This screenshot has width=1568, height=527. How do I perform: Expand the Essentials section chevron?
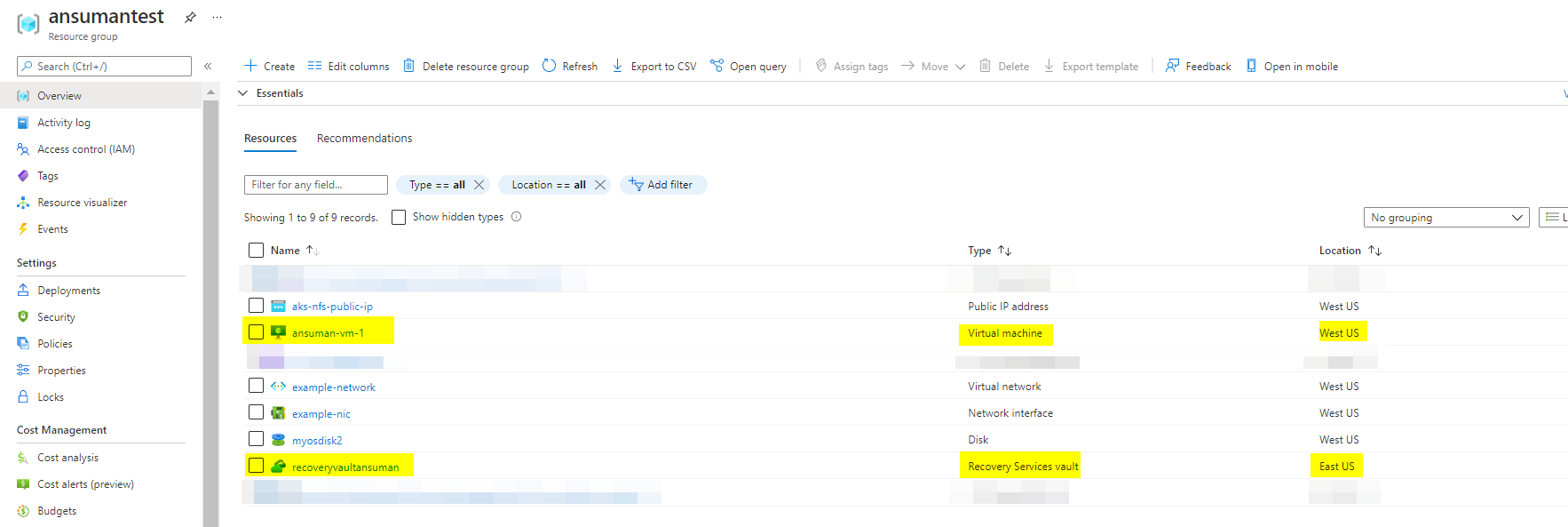242,93
